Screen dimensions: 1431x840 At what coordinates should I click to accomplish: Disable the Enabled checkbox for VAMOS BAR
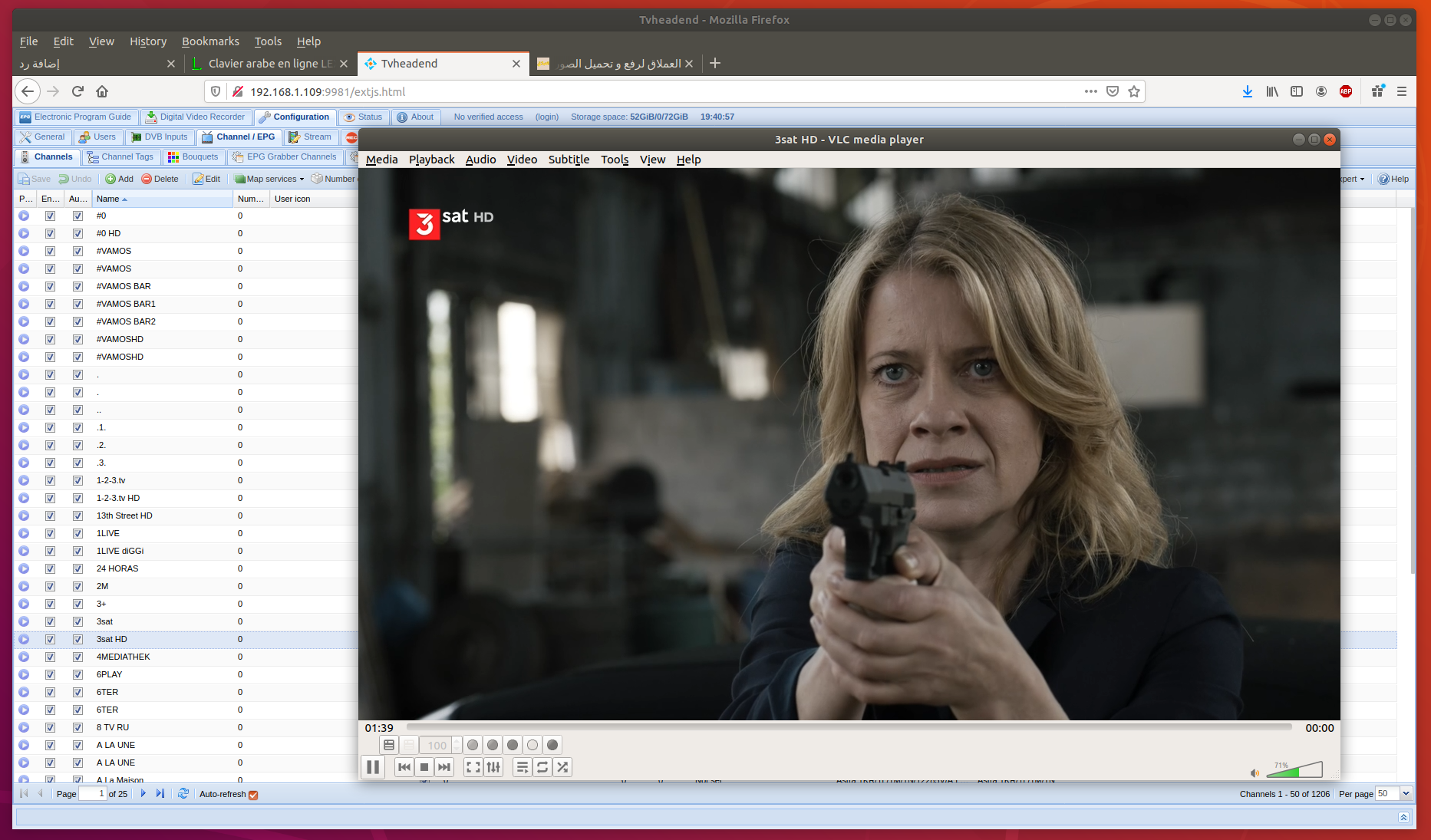coord(50,286)
